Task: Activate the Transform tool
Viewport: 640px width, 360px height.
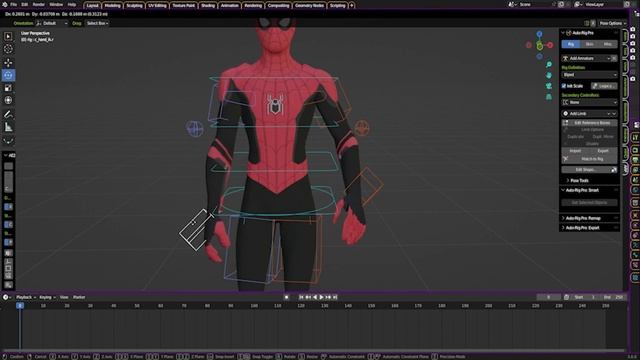Action: [x=8, y=100]
